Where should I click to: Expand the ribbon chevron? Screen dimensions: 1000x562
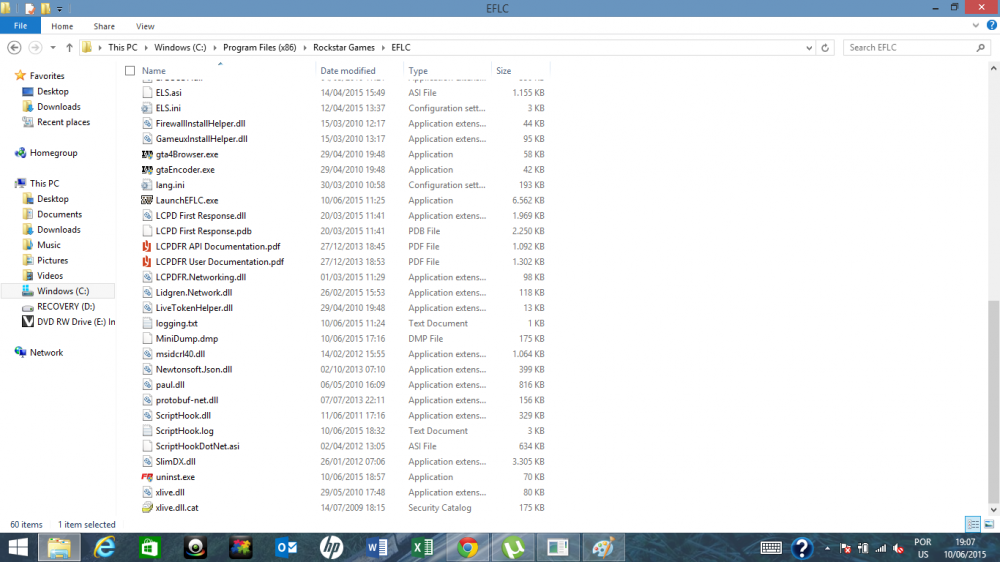[976, 26]
